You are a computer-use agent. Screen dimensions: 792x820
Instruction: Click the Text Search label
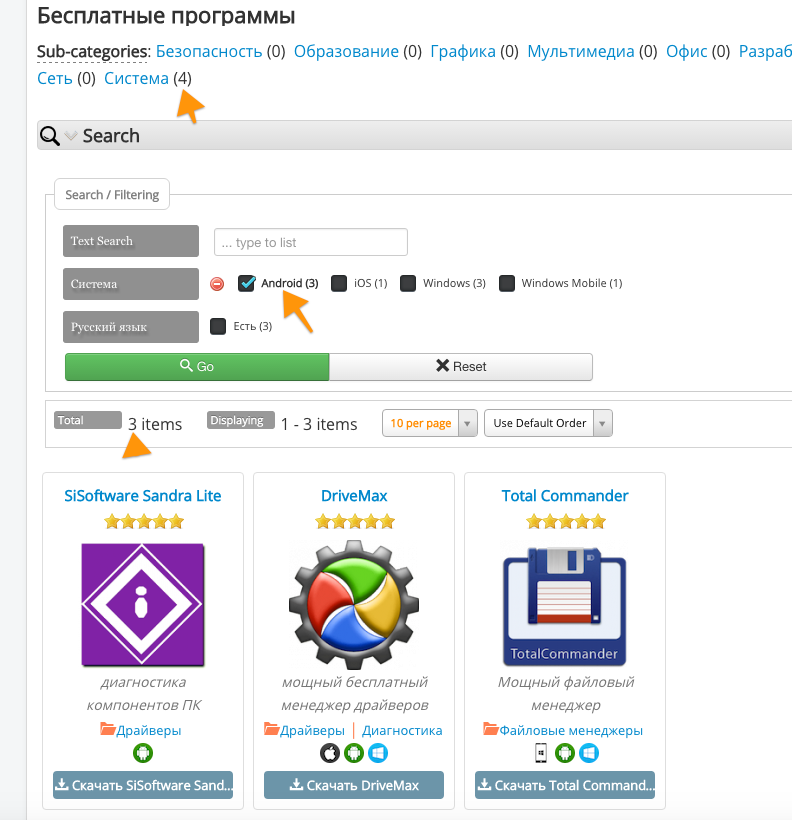tap(131, 241)
